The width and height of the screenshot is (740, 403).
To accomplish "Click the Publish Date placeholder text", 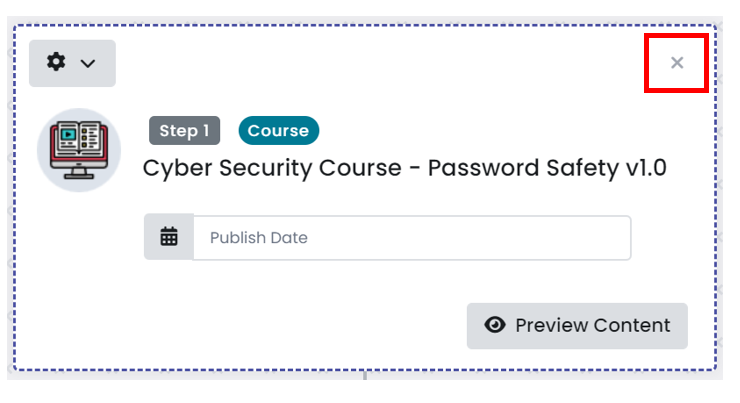I will 259,237.
